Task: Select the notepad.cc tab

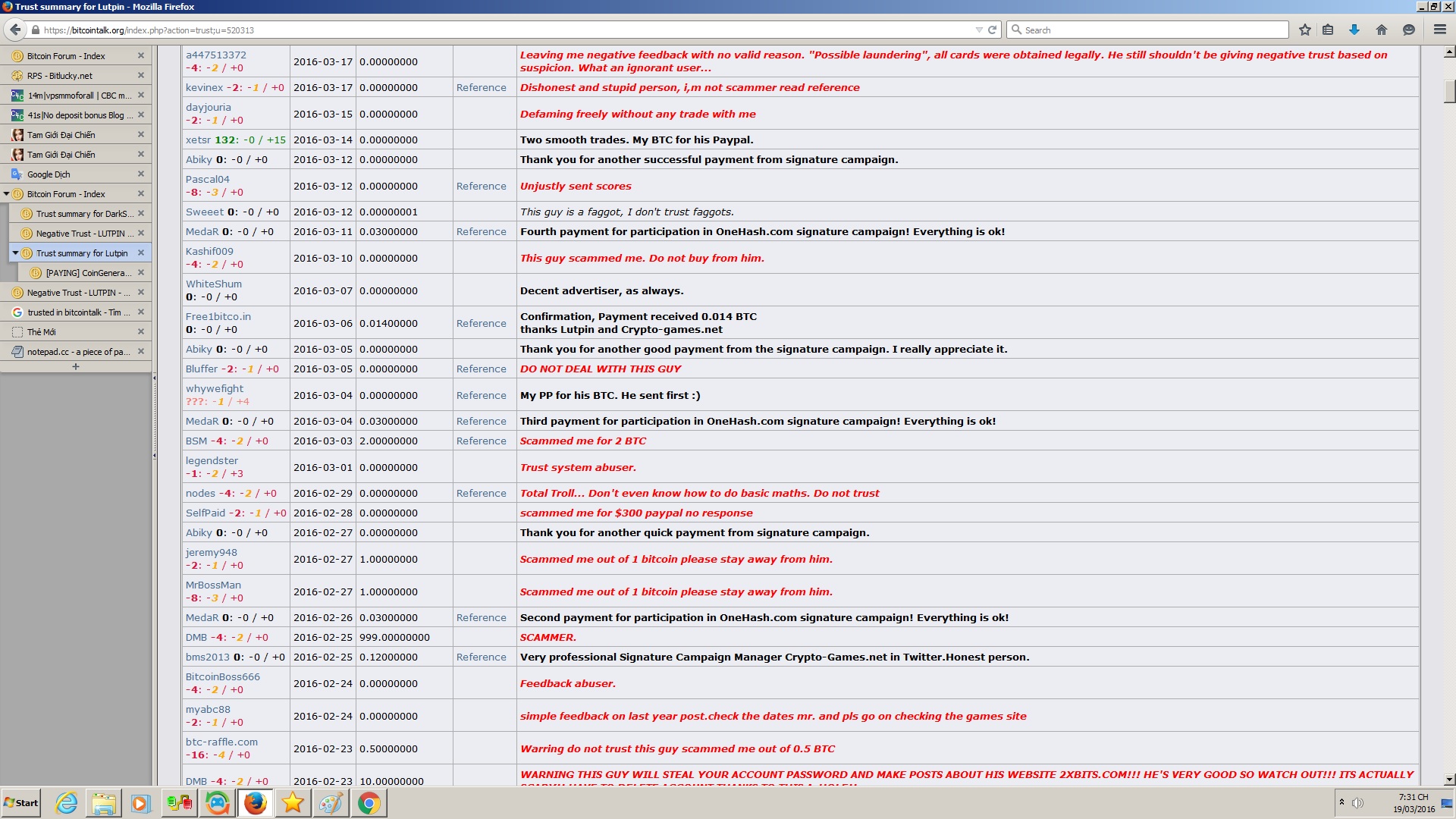Action: (x=76, y=352)
